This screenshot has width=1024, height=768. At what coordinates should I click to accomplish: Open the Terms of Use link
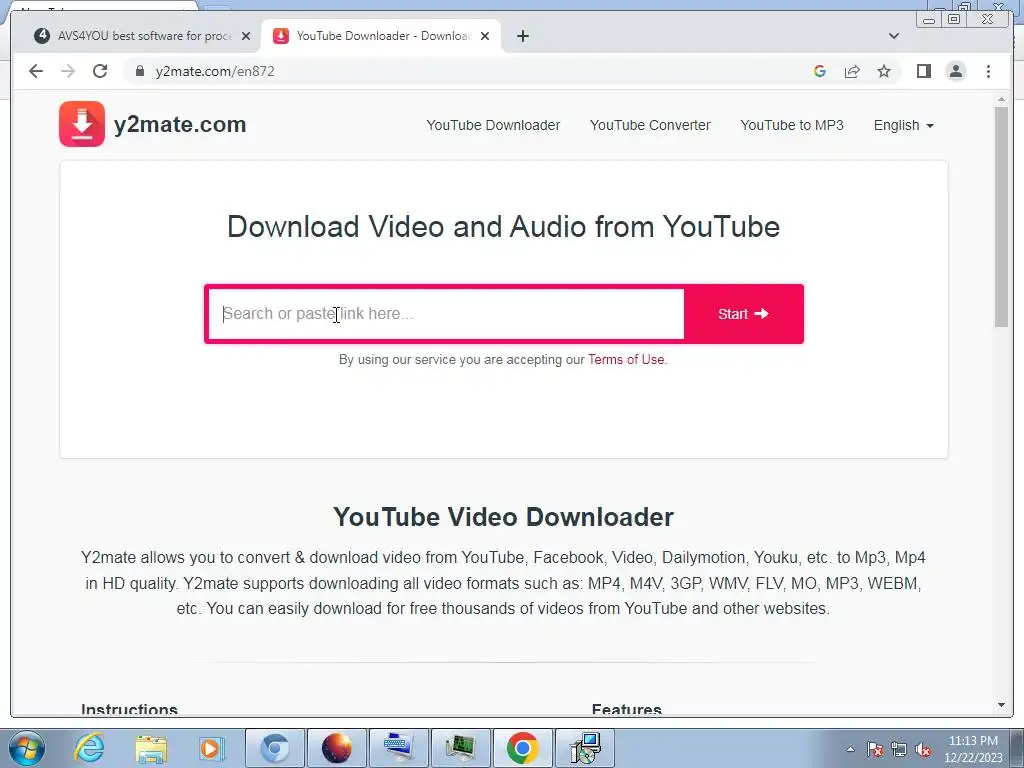pyautogui.click(x=626, y=359)
